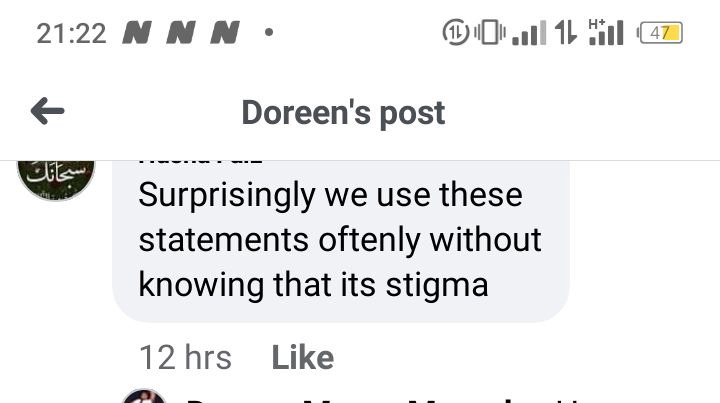
Task: Tap the partially hidden commenter name above the comment
Action: pyautogui.click(x=200, y=162)
